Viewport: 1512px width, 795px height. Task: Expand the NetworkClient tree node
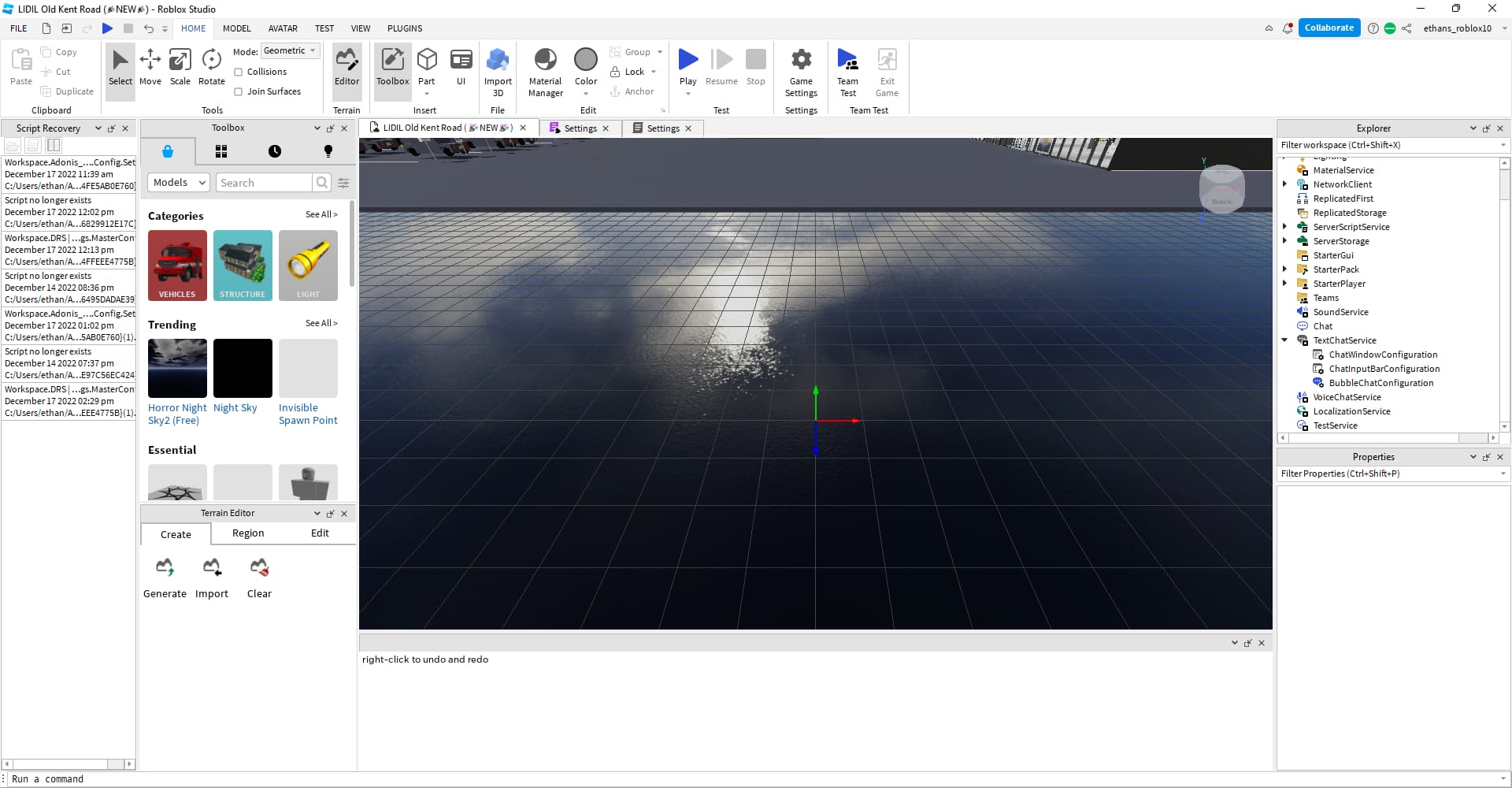(x=1284, y=184)
